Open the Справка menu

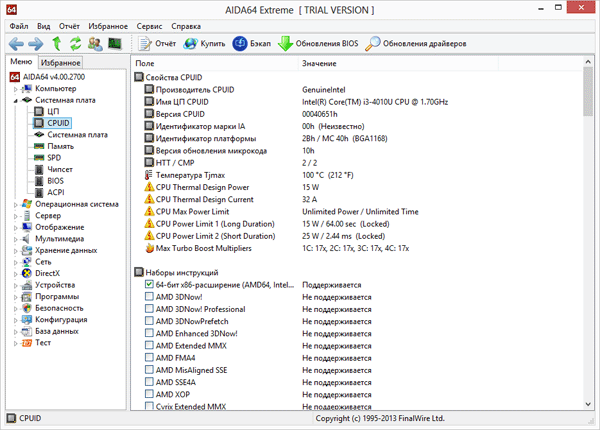coord(186,26)
